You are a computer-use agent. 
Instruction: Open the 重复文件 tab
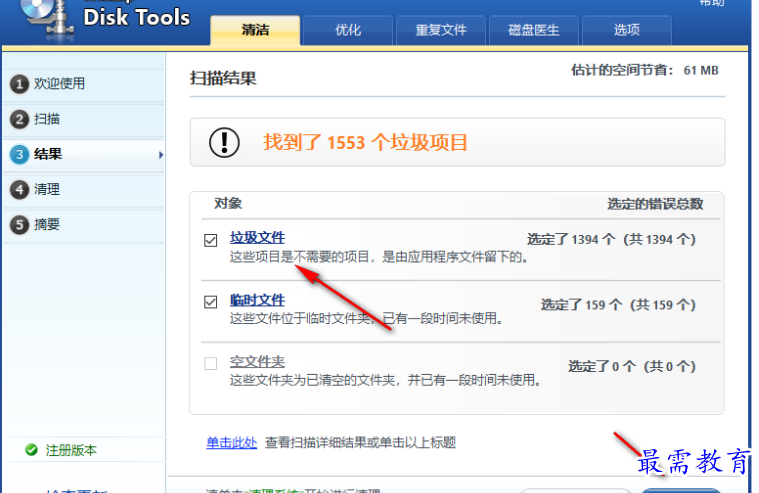[x=440, y=30]
